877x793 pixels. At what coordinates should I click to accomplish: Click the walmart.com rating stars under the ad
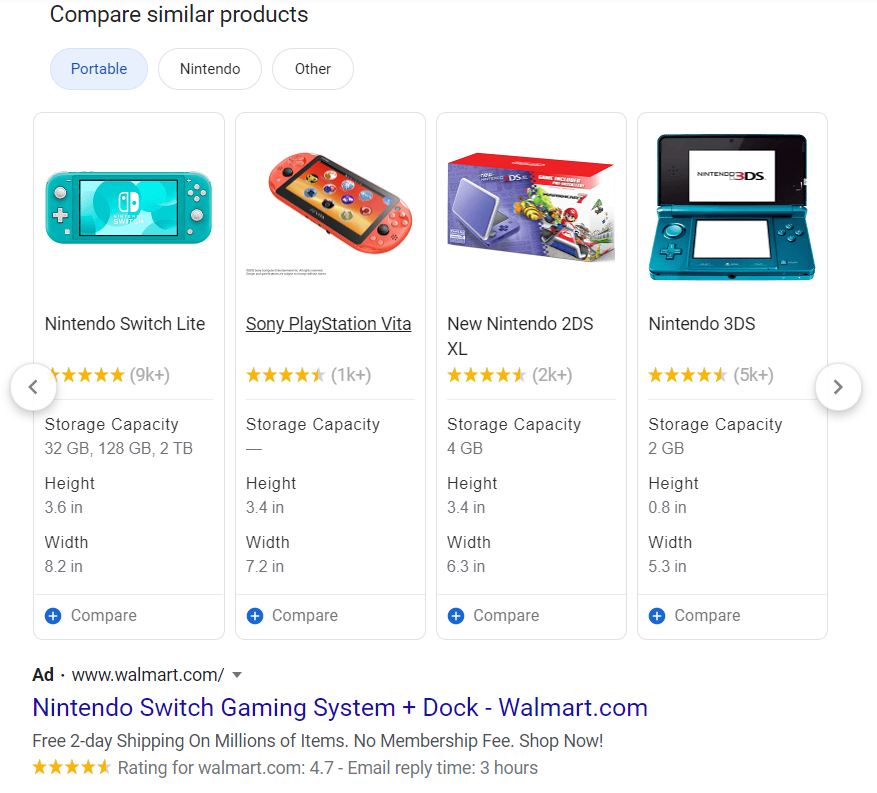tap(71, 766)
